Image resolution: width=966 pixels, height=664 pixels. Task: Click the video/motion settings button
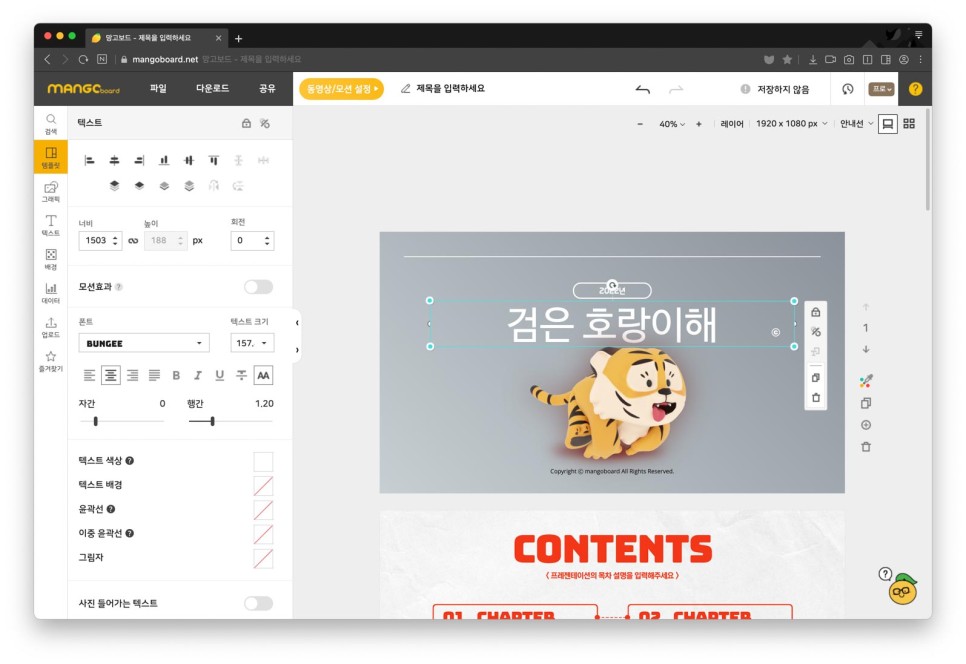(341, 89)
